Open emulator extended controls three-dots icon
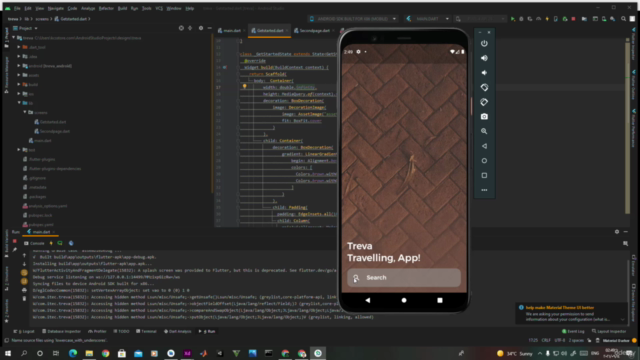 (484, 190)
